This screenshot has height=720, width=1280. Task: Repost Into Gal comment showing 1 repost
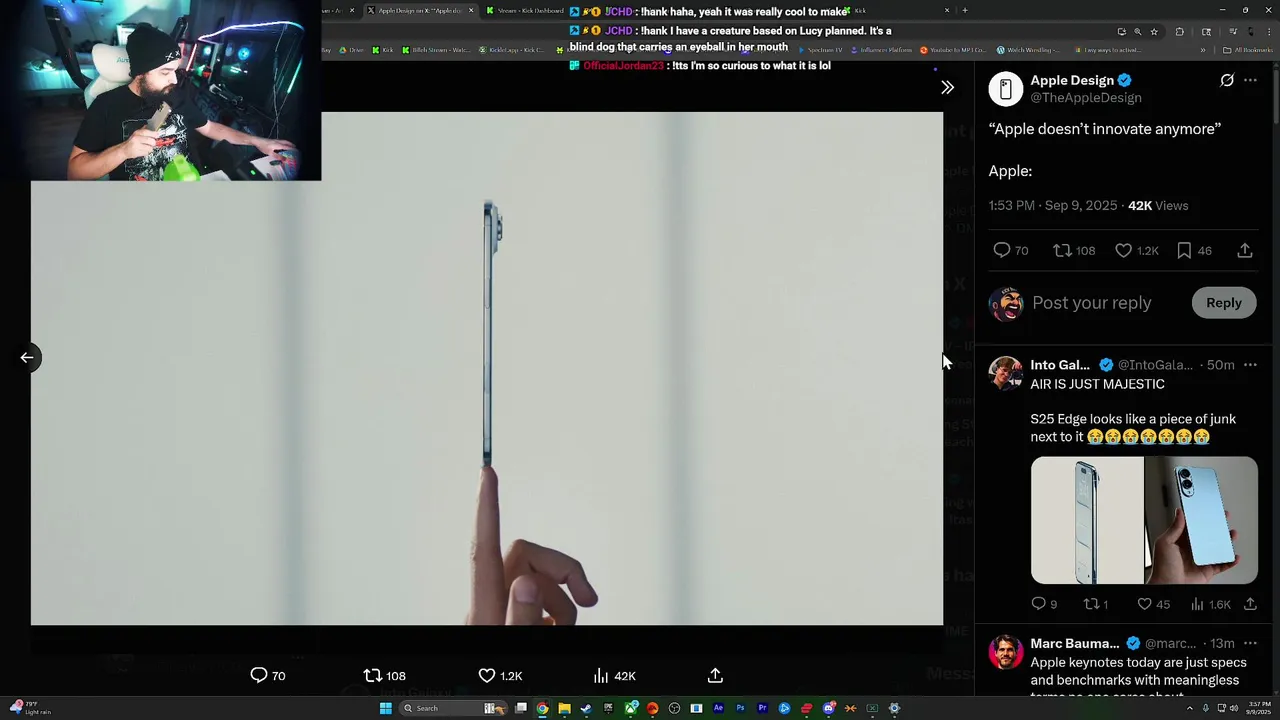[x=1096, y=604]
